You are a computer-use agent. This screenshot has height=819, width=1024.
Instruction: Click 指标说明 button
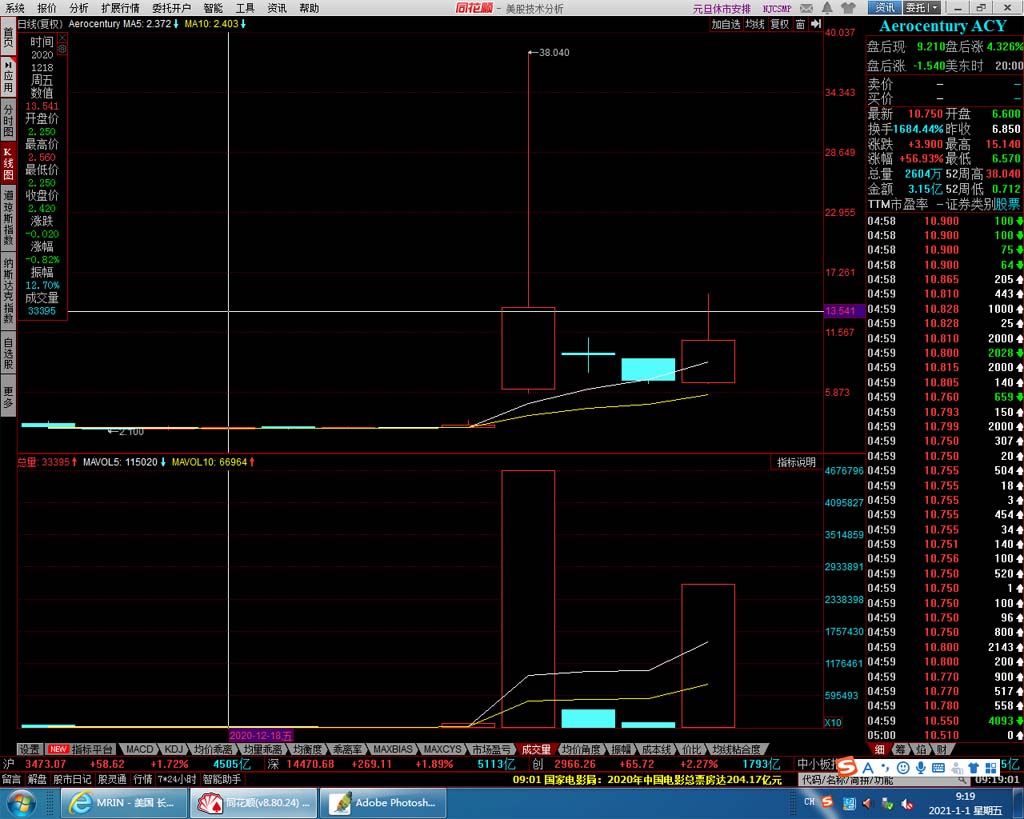[796, 462]
